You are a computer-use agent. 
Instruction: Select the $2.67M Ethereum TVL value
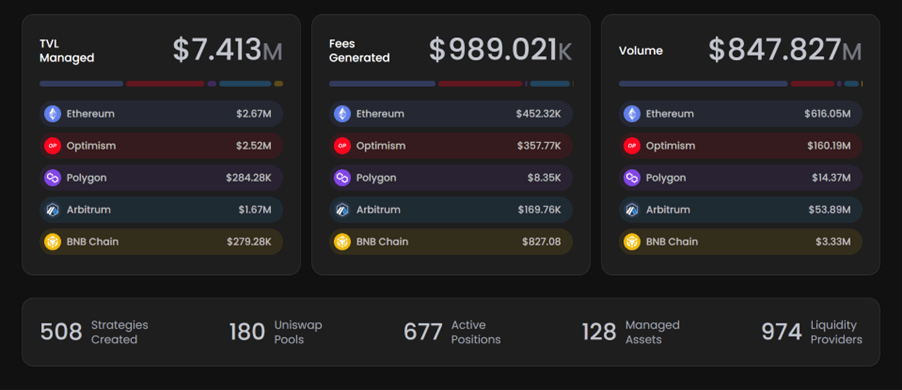coord(254,114)
